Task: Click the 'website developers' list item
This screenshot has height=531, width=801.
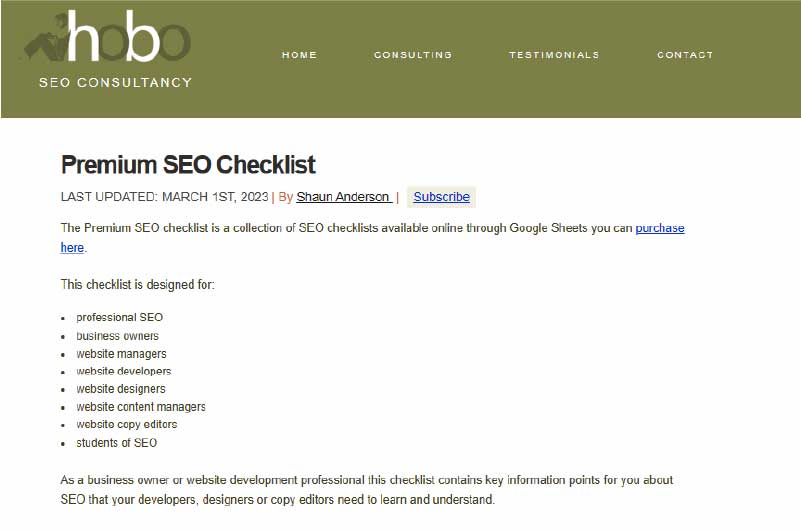Action: [124, 371]
